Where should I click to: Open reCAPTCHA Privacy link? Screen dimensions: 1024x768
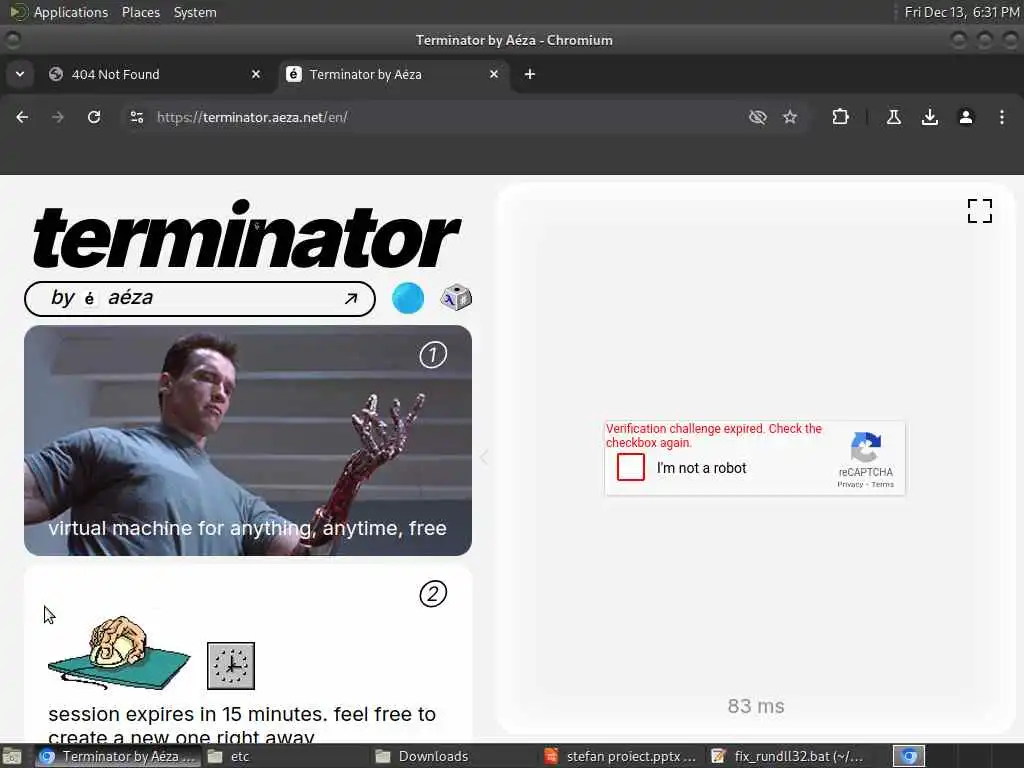(850, 485)
